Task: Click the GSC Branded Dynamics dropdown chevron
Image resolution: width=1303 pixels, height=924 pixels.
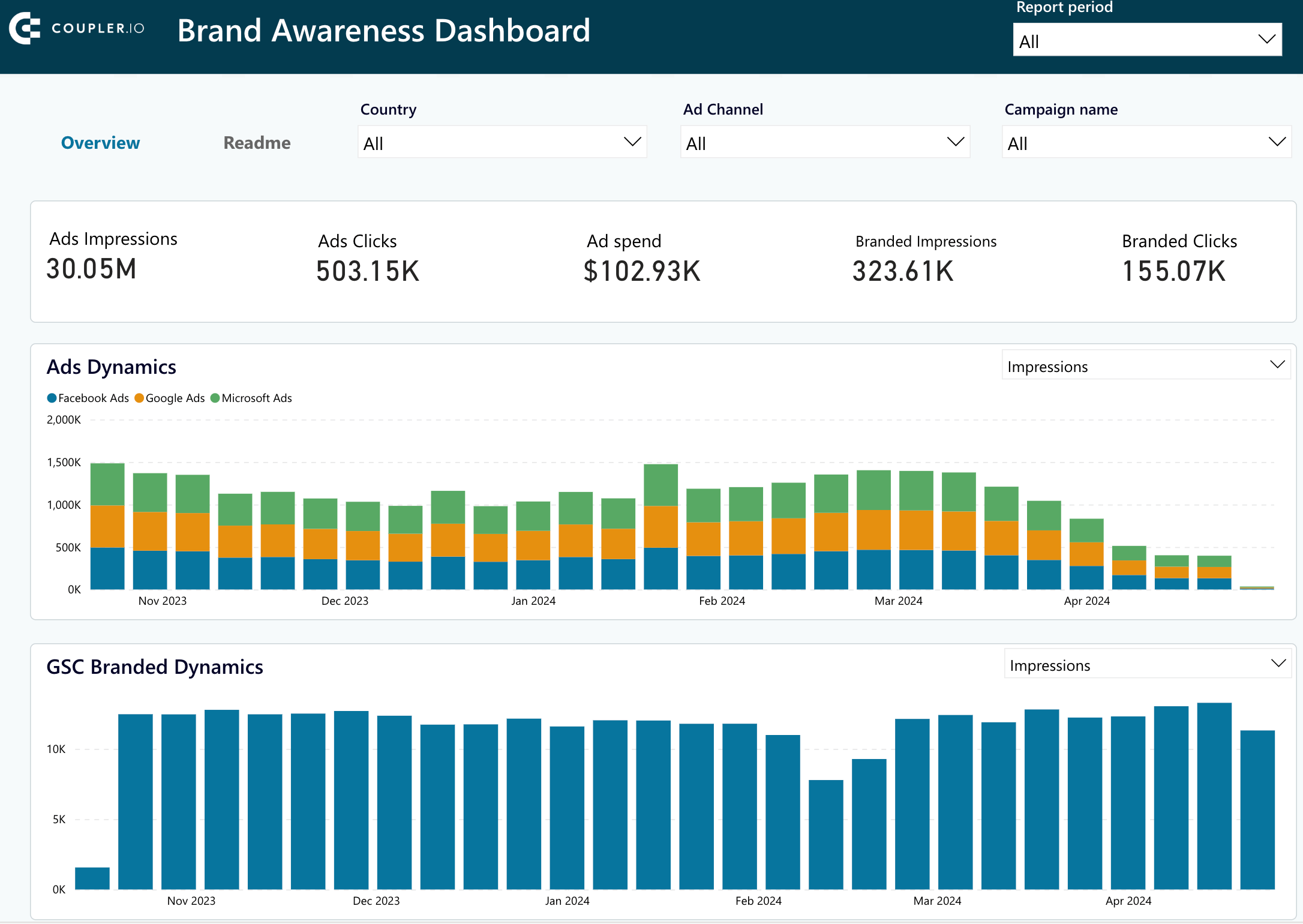Action: point(1278,664)
